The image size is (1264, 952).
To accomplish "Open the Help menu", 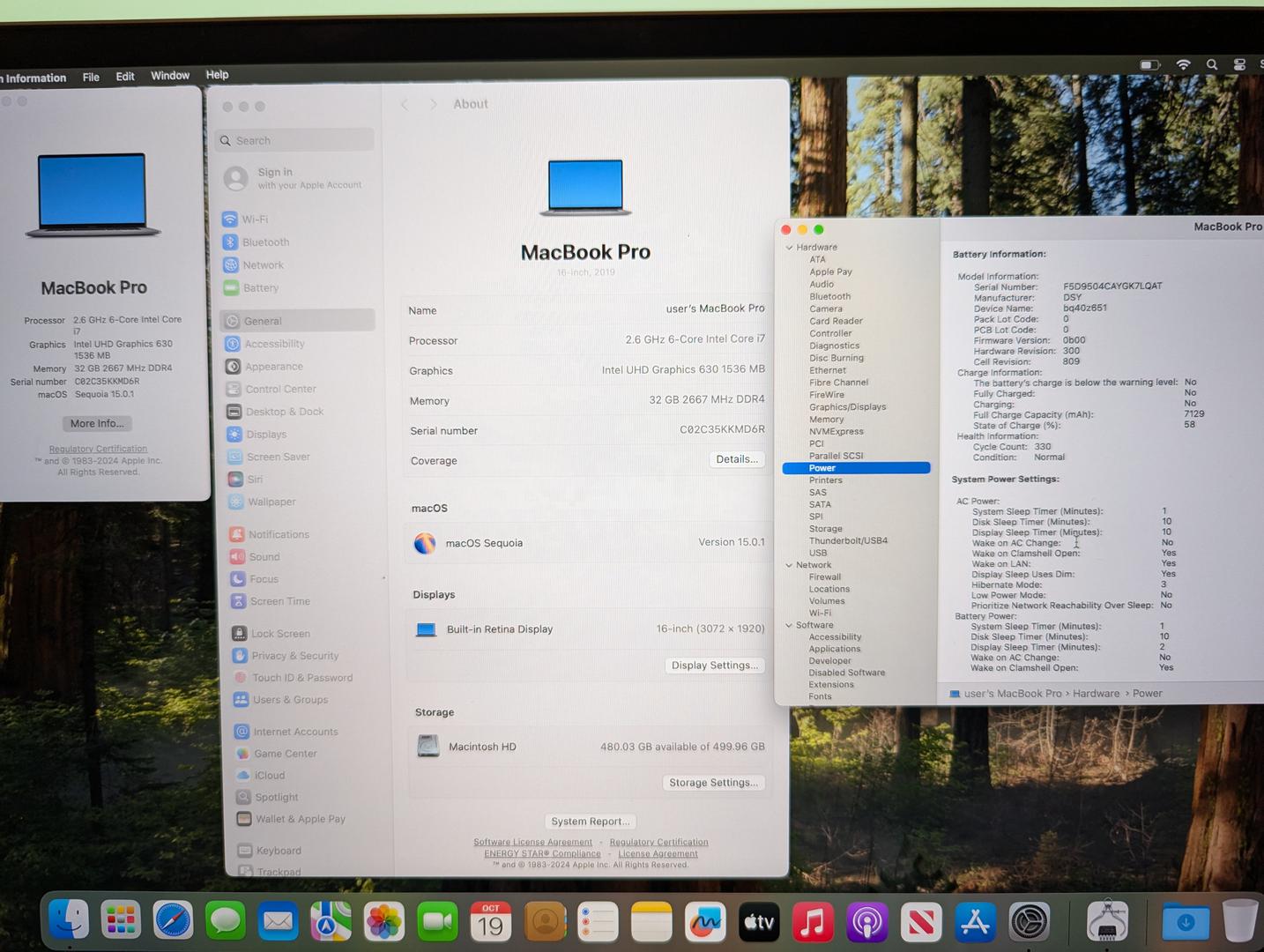I will click(217, 74).
